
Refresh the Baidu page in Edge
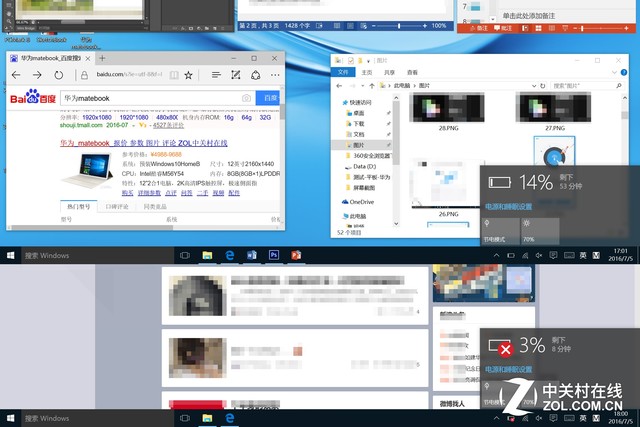tap(59, 75)
